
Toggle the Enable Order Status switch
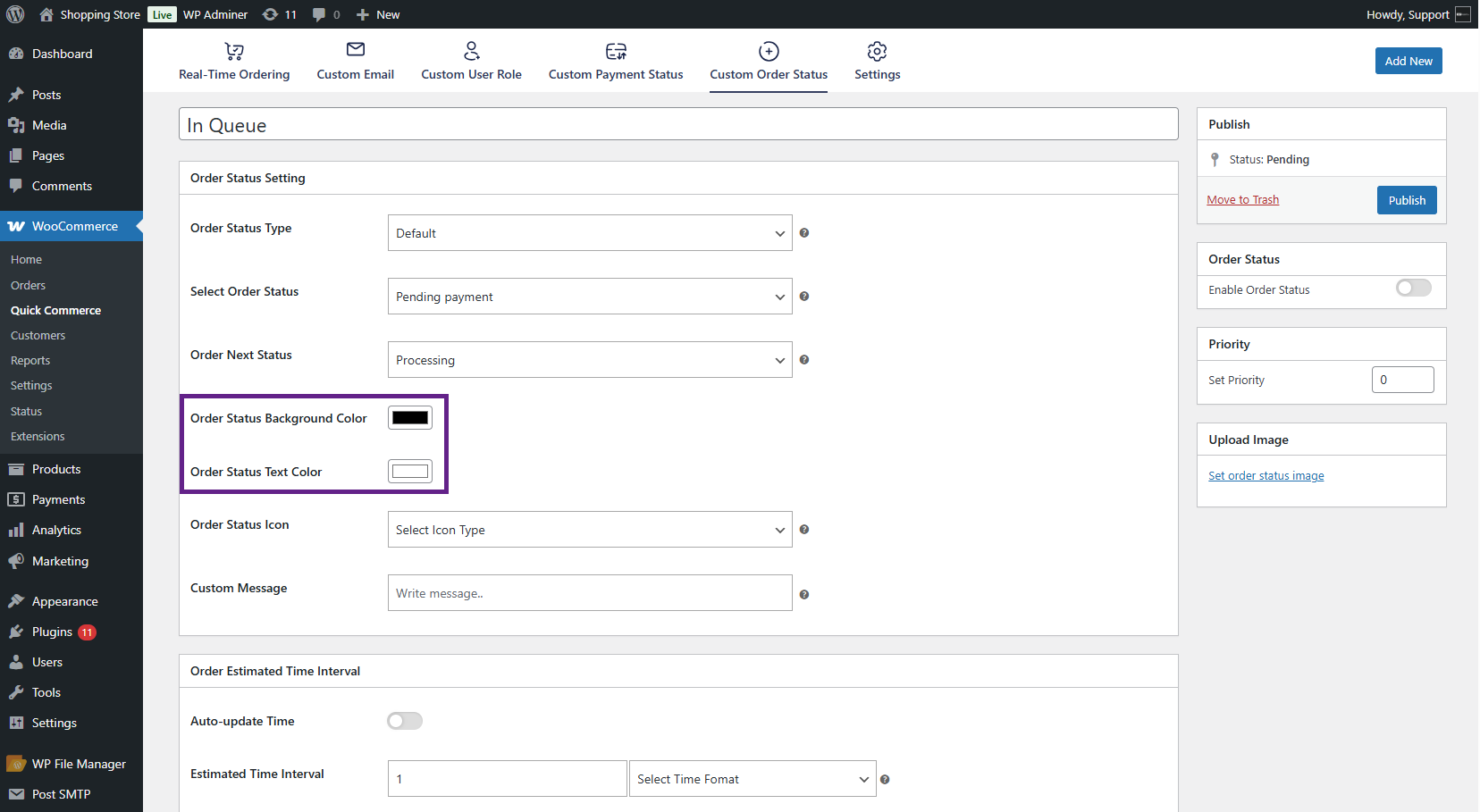(x=1413, y=288)
